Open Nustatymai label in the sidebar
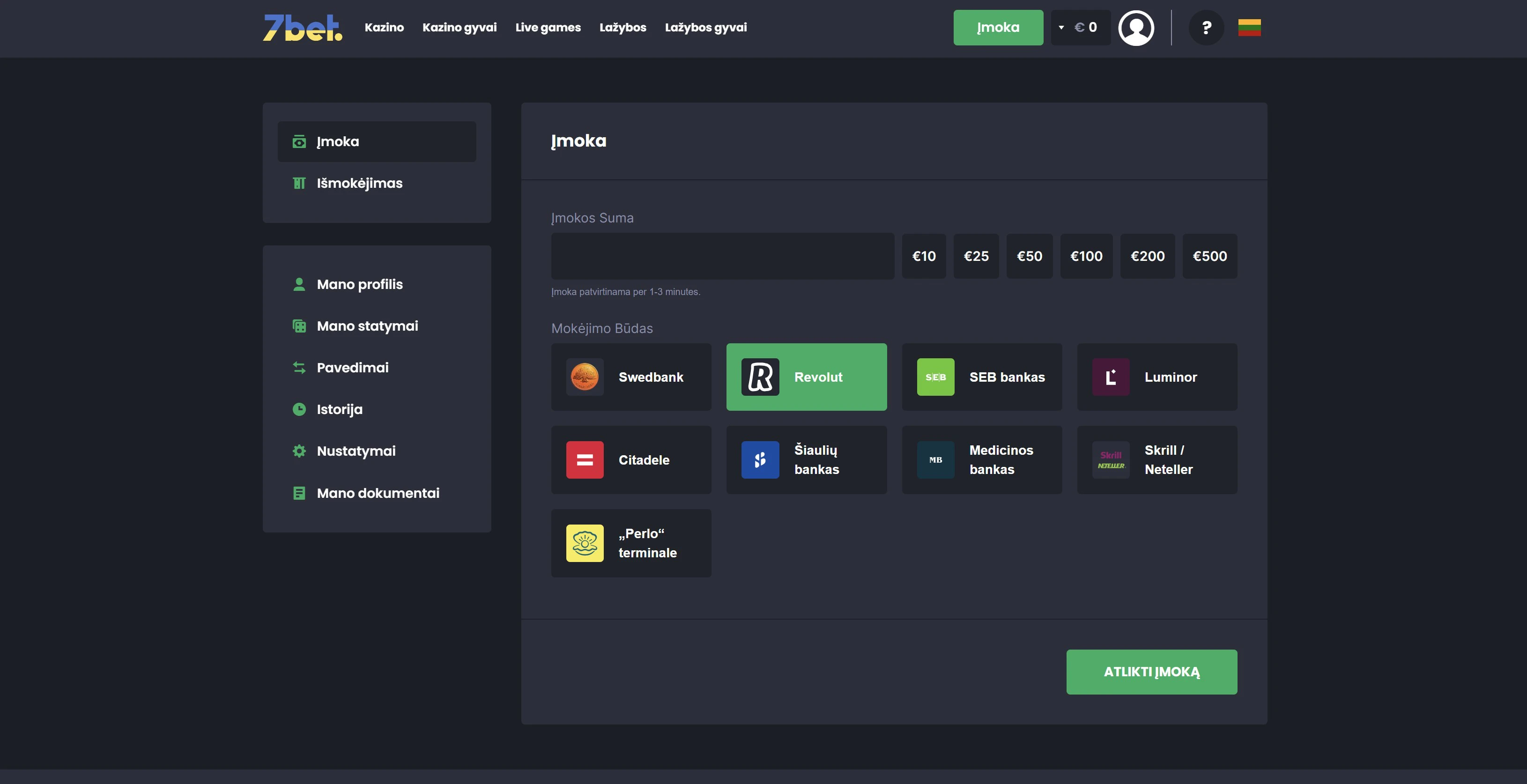Viewport: 1527px width, 784px height. point(356,451)
